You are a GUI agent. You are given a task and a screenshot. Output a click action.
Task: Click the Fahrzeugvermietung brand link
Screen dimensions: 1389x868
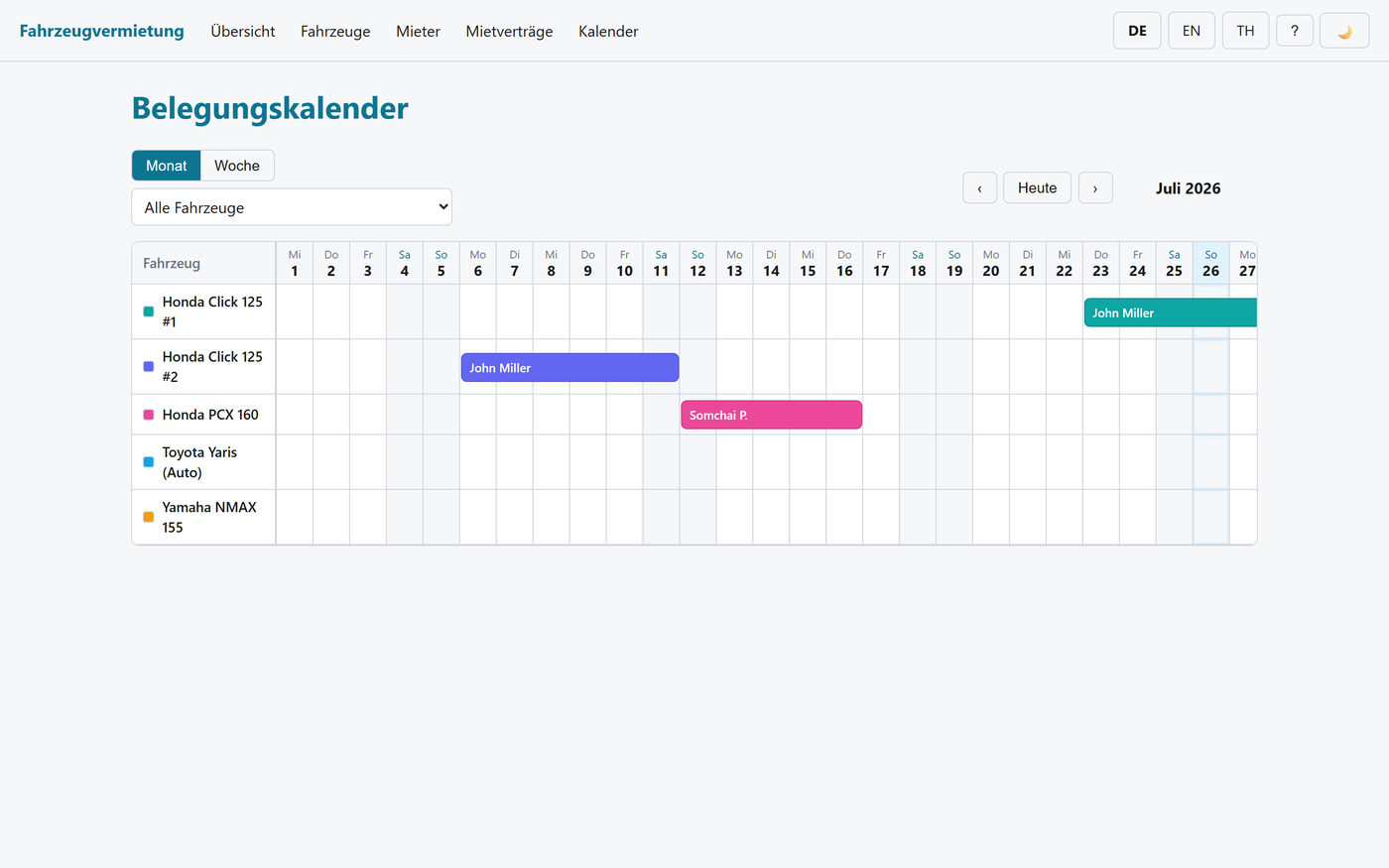pyautogui.click(x=102, y=31)
